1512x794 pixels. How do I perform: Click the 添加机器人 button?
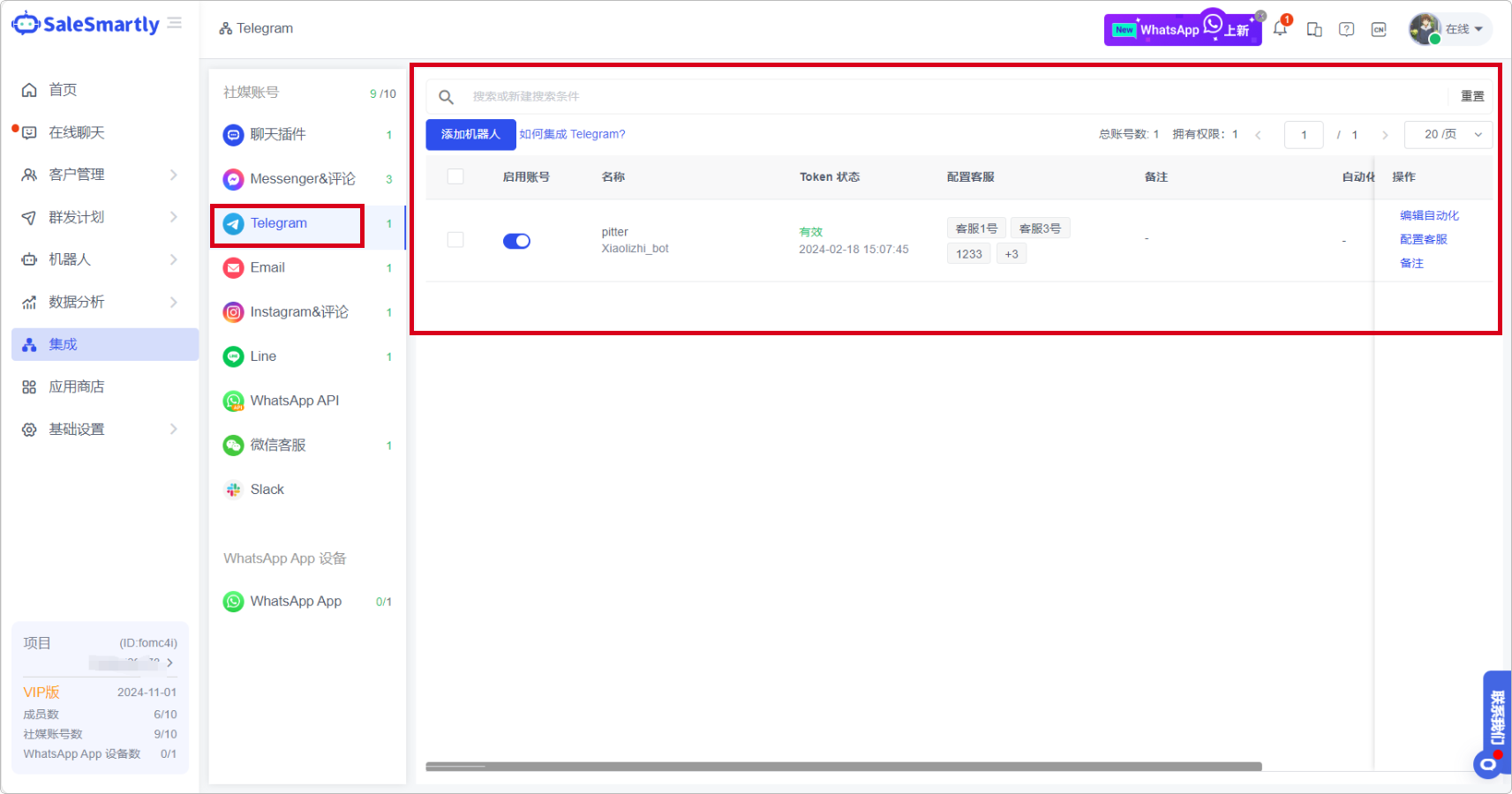[470, 134]
